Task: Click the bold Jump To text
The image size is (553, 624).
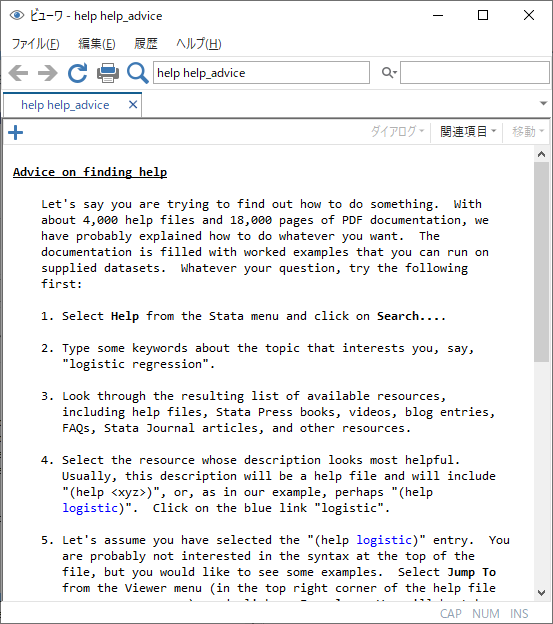Action: tap(471, 572)
